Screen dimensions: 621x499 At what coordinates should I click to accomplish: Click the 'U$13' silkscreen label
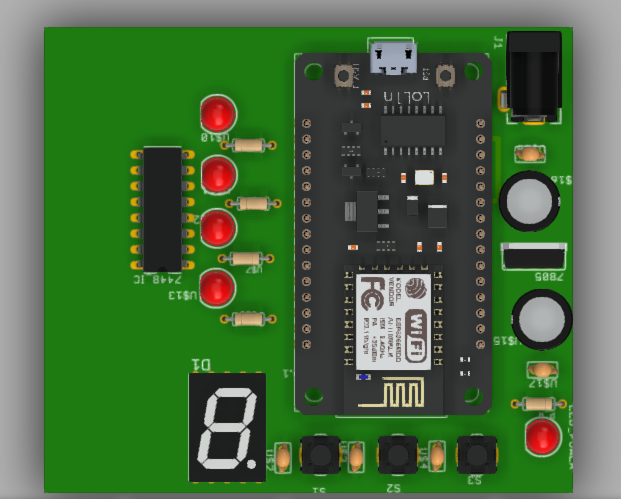pyautogui.click(x=183, y=295)
